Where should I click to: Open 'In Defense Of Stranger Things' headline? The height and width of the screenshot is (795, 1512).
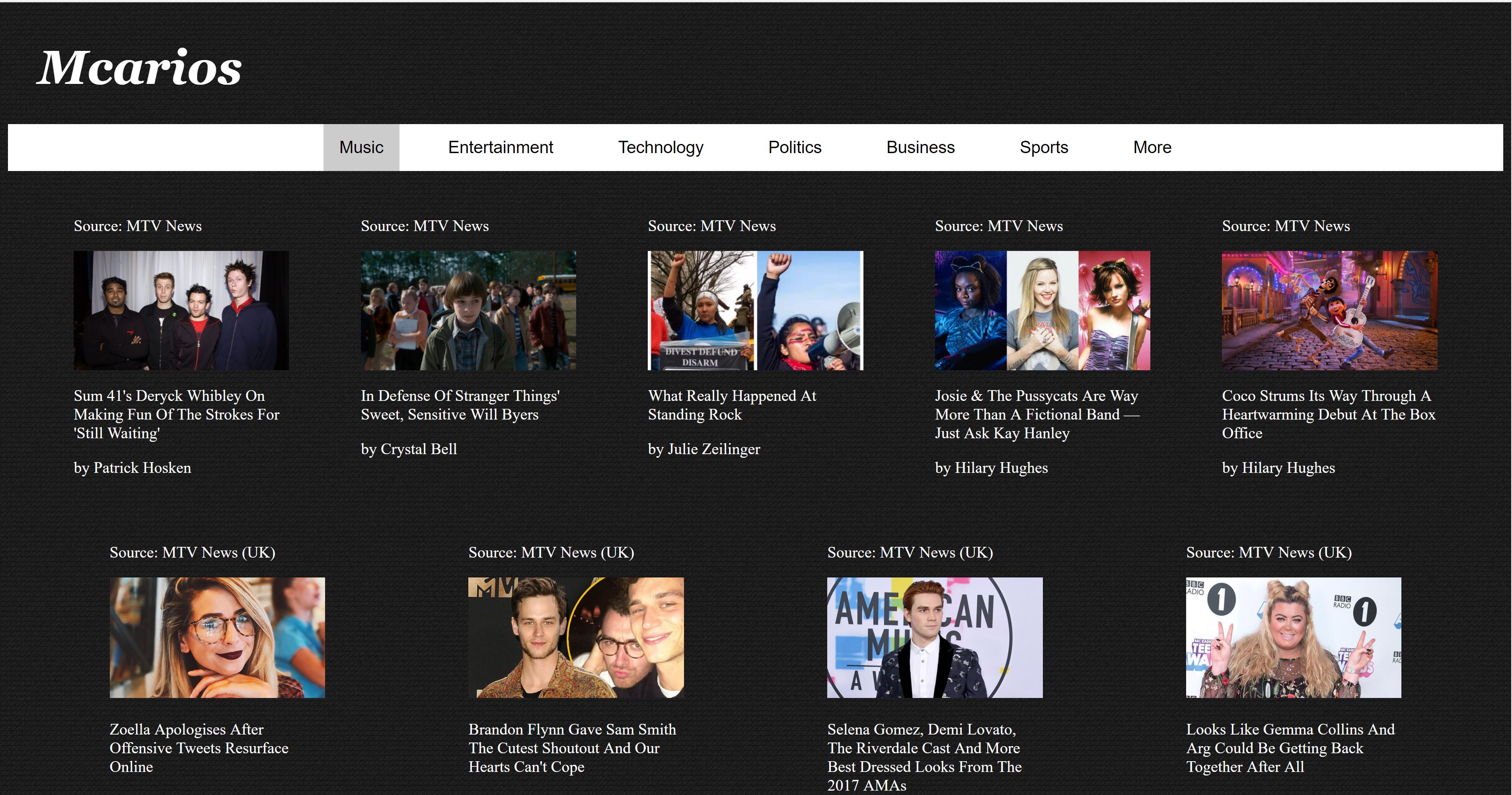[461, 405]
